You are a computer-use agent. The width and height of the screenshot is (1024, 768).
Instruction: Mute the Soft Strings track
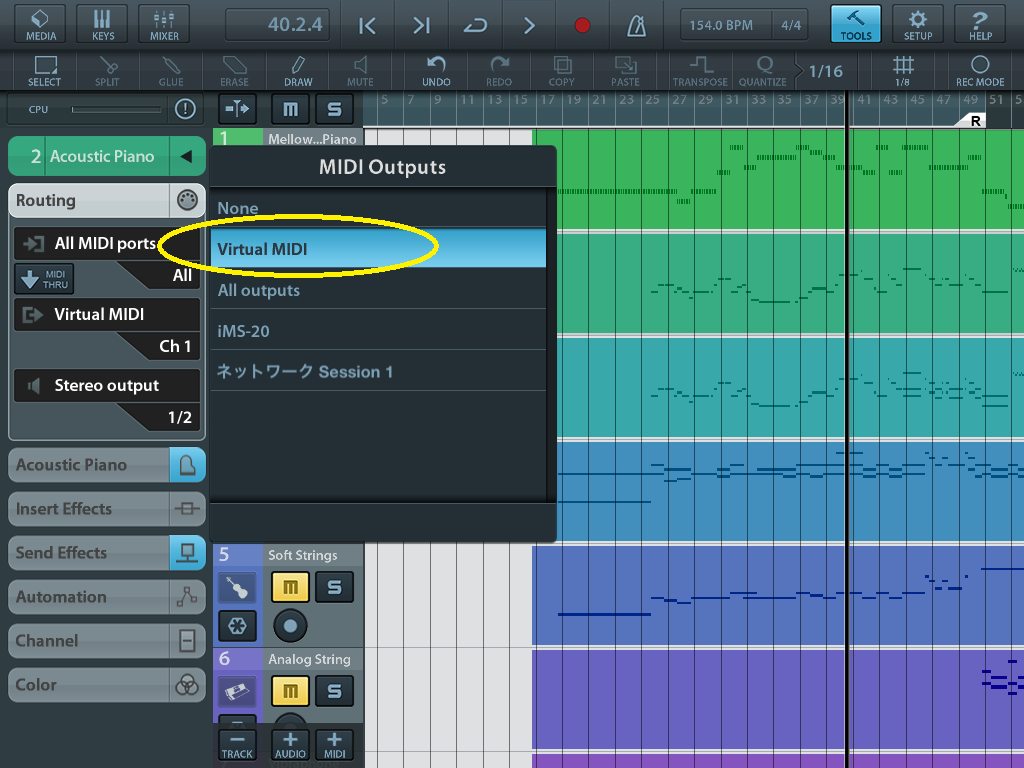[x=290, y=586]
